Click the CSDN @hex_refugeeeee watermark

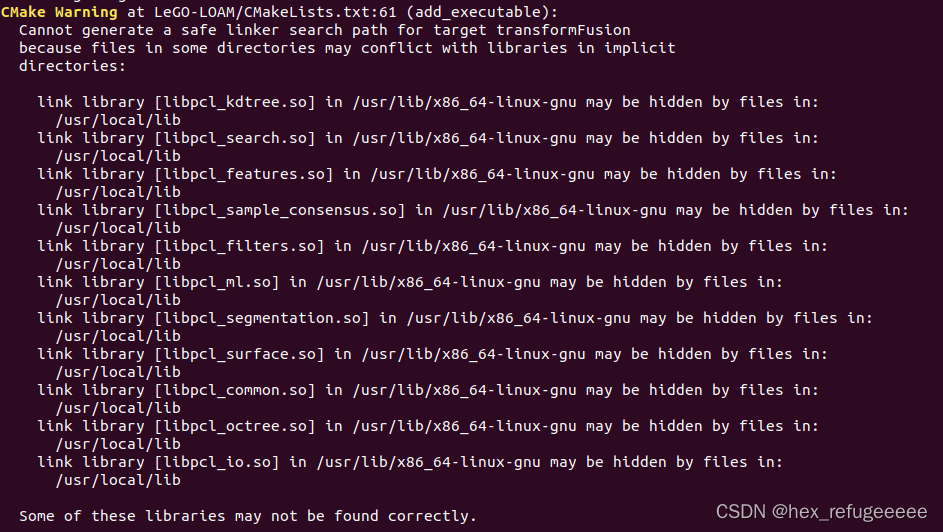[x=822, y=512]
